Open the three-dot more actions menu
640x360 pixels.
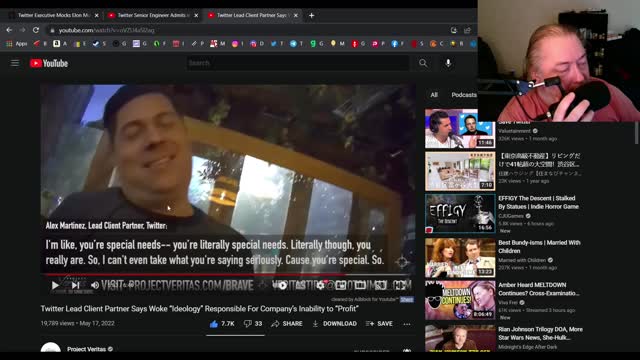[407, 324]
